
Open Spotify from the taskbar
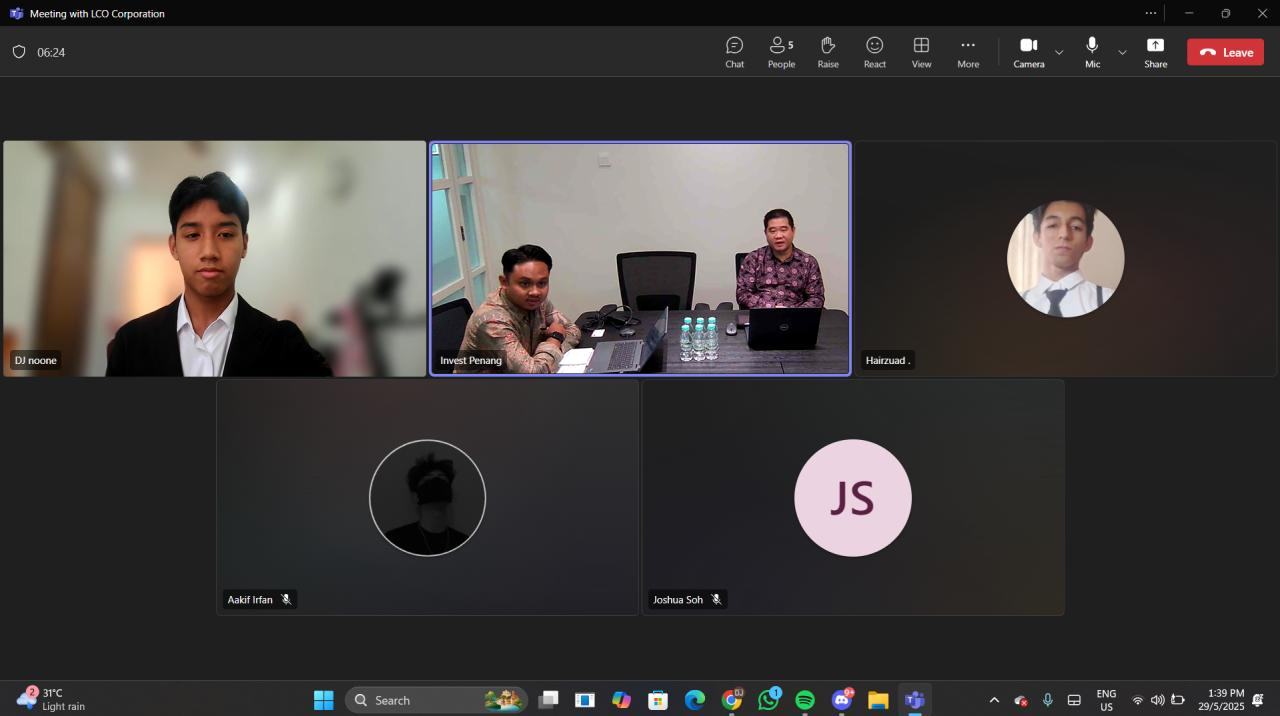805,700
